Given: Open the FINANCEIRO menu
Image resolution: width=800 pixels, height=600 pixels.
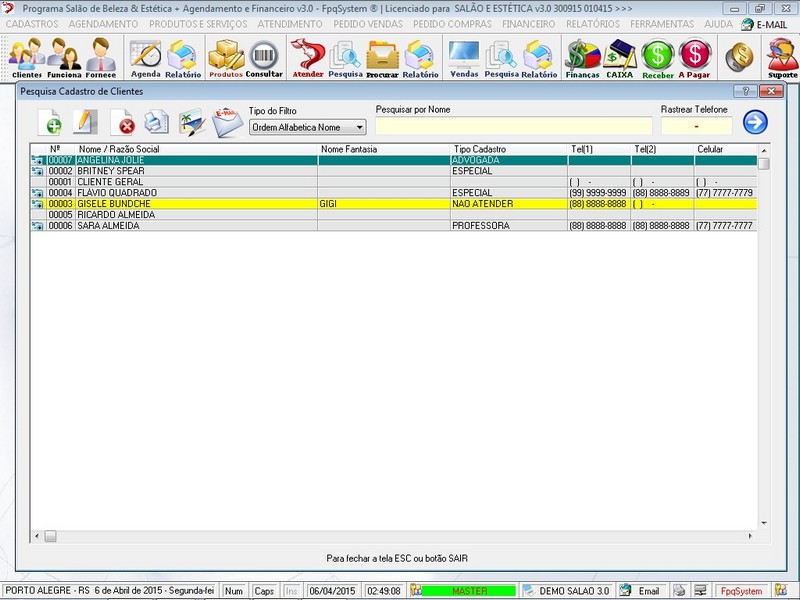Looking at the screenshot, I should click(528, 23).
